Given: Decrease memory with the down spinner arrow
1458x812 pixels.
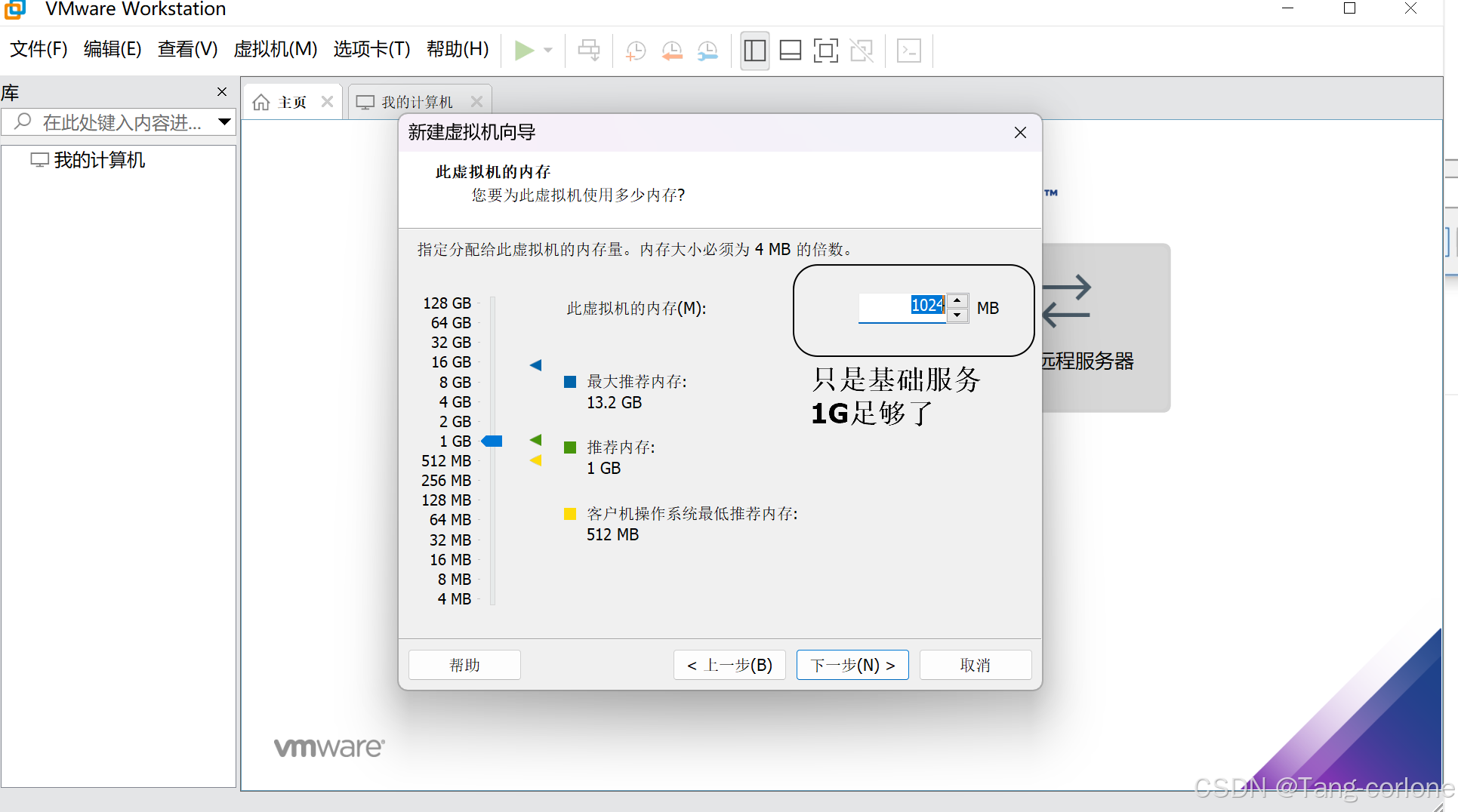Looking at the screenshot, I should pos(957,314).
